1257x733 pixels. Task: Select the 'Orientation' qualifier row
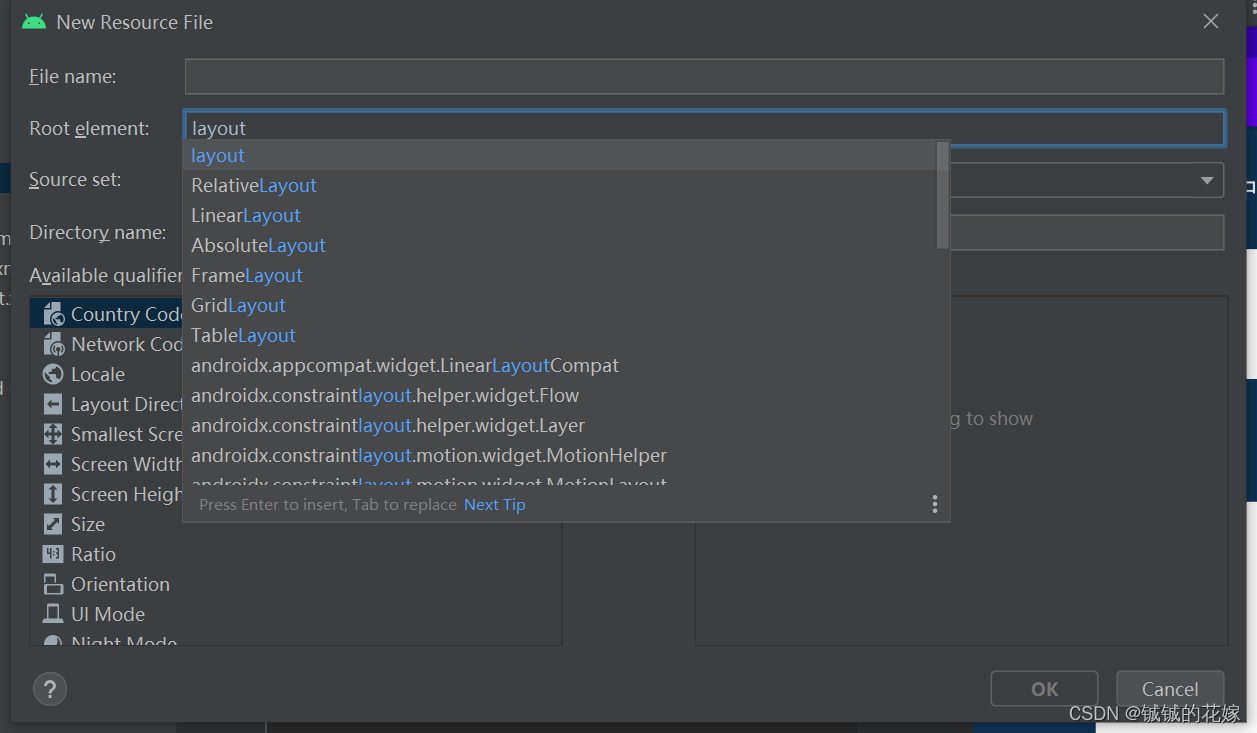click(x=295, y=584)
